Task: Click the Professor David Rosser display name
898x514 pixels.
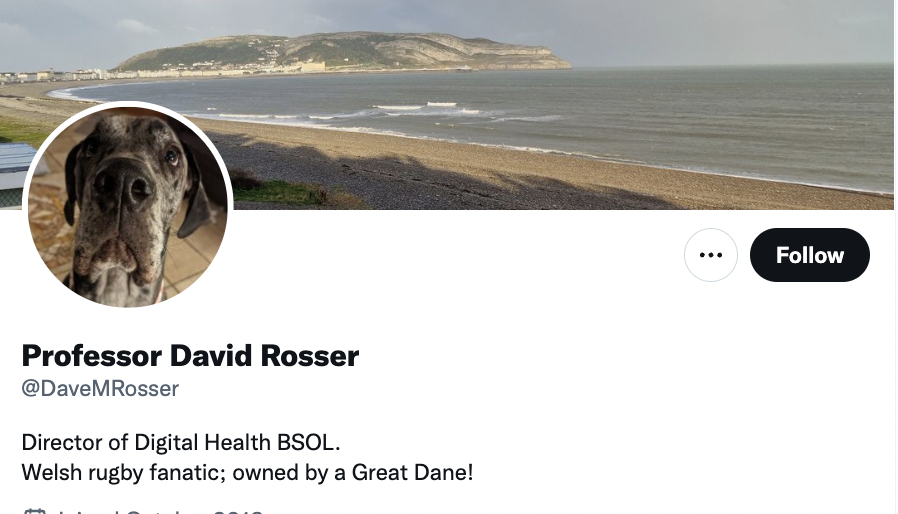Action: pyautogui.click(x=190, y=355)
